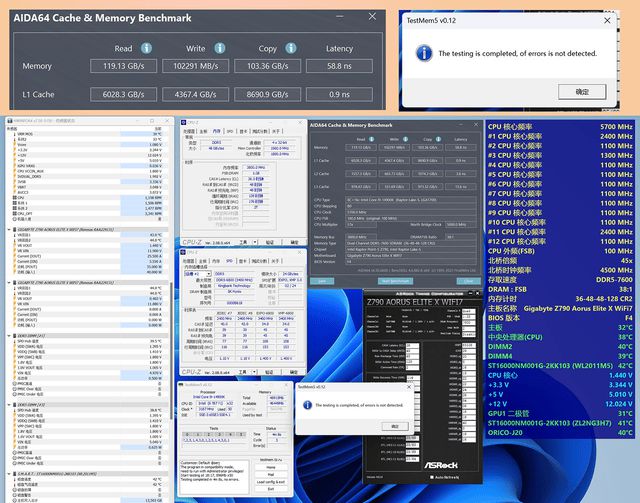
Task: Collapse the first GIGABYTE Z790 sensor group
Action: tap(9, 229)
